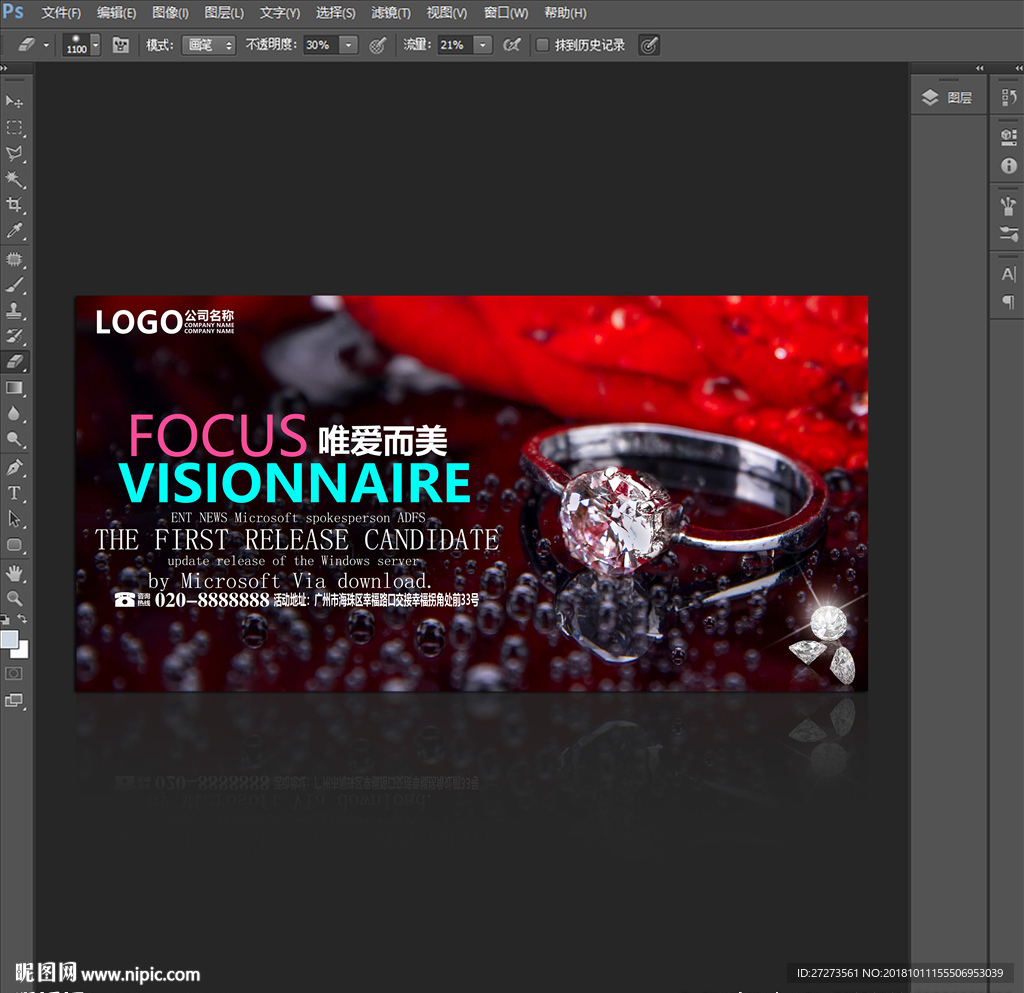Expand the 不透明度 30% dropdown arrow
Image resolution: width=1024 pixels, height=993 pixels.
348,45
